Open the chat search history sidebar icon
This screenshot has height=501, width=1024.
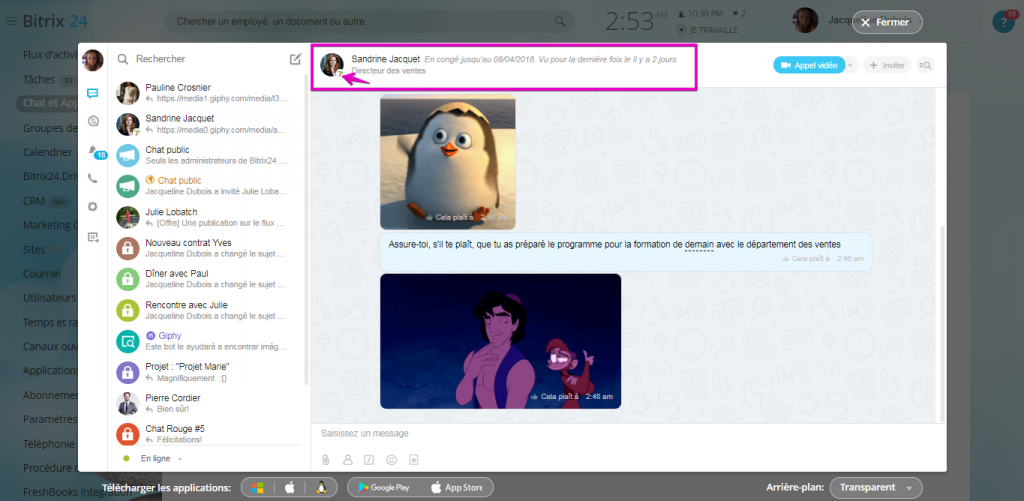[92, 121]
